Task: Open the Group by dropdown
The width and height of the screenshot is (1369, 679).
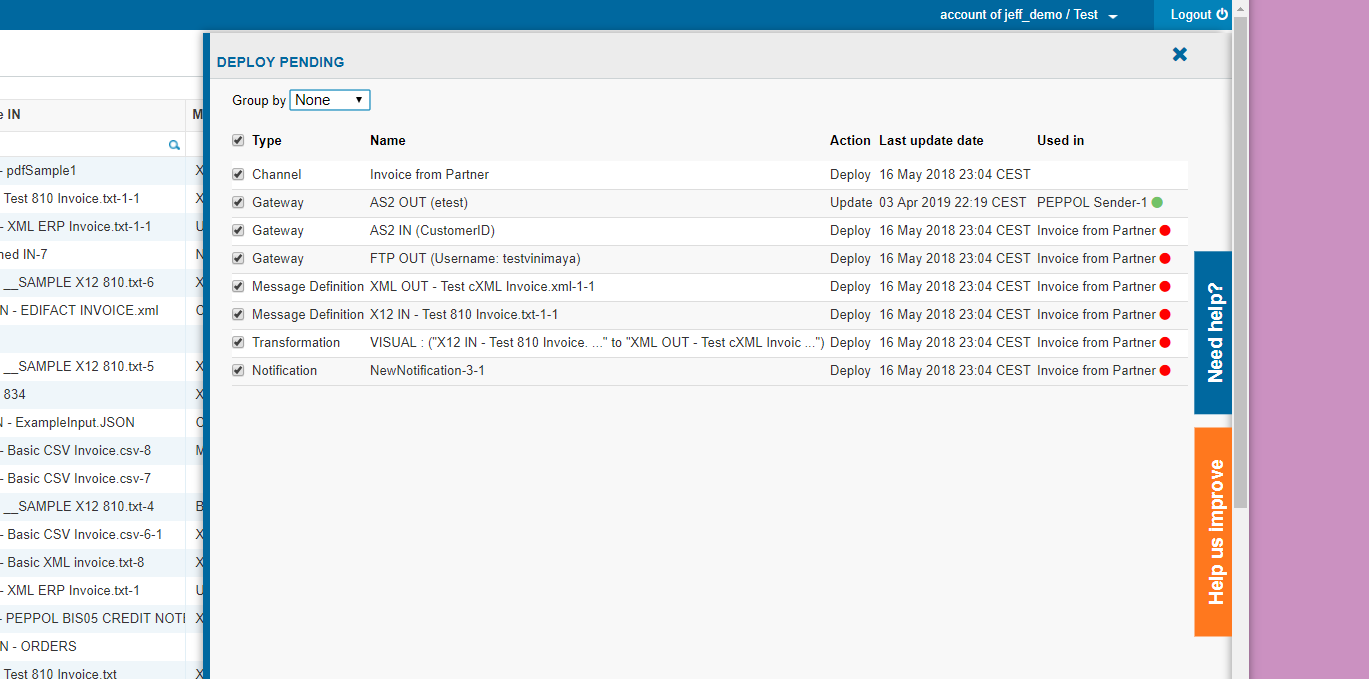Action: 330,100
